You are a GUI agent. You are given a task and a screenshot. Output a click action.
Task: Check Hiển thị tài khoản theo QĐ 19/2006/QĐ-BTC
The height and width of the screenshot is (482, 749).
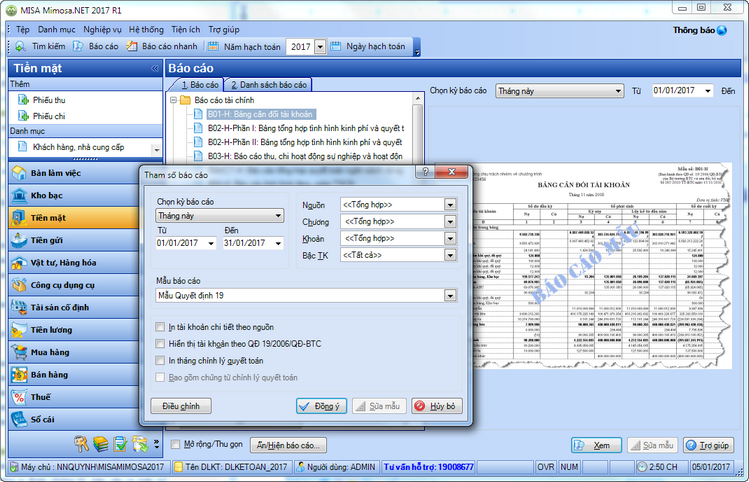coord(160,344)
